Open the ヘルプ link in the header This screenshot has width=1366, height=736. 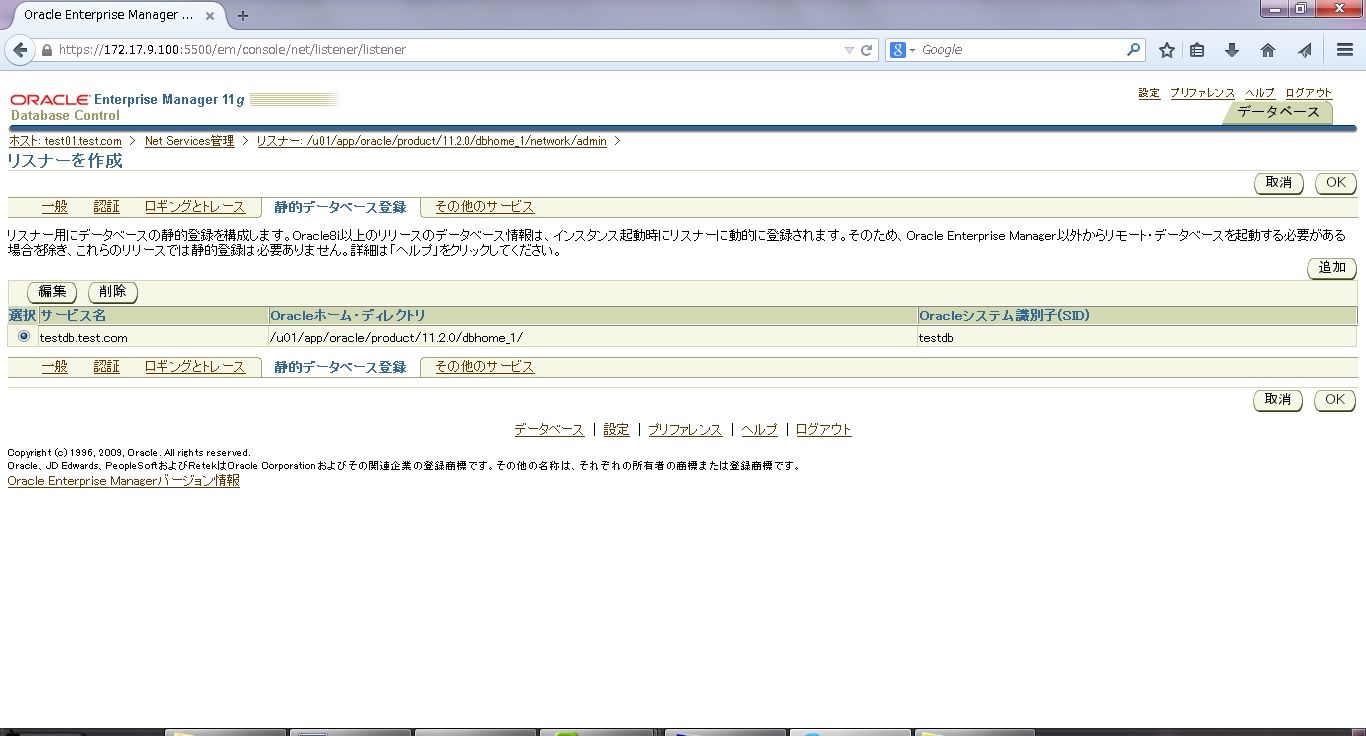click(1260, 93)
